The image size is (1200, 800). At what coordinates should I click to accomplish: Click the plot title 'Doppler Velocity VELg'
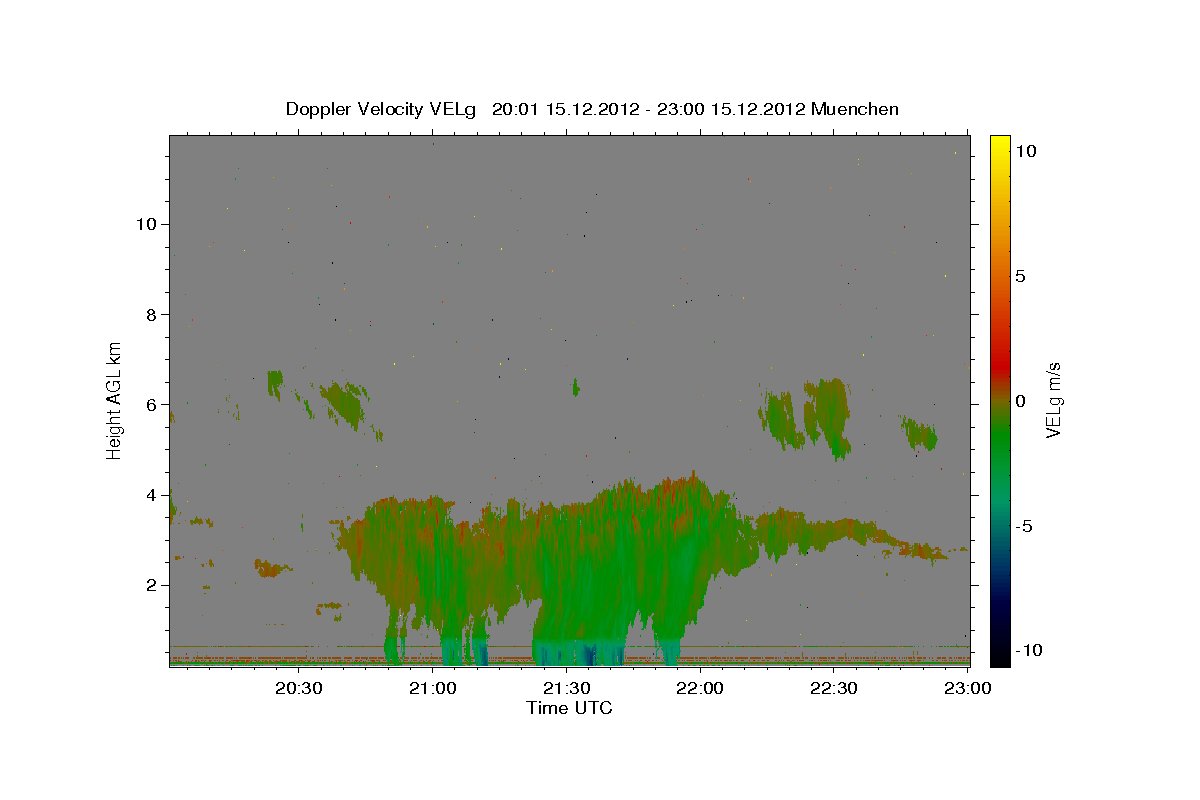point(383,109)
